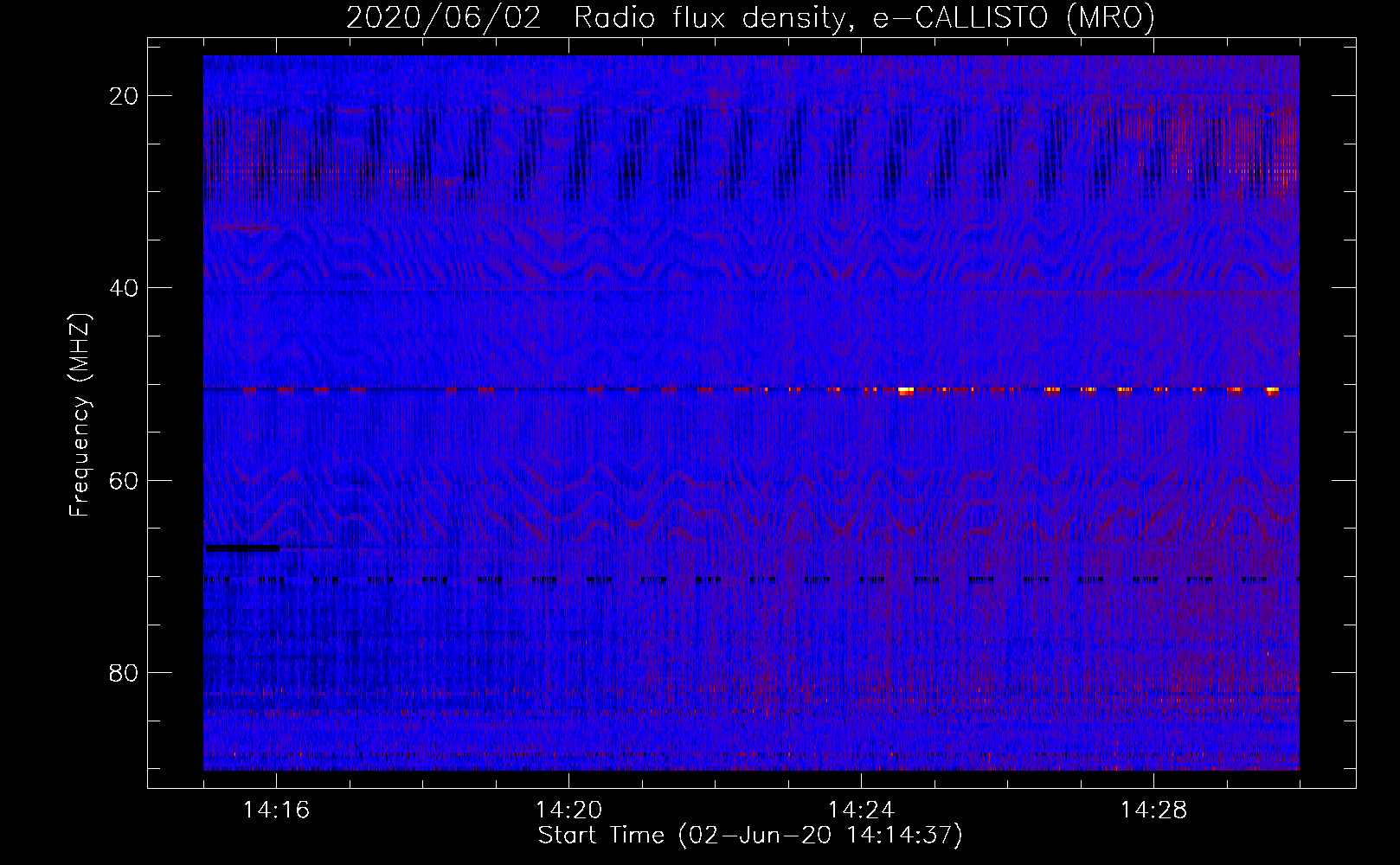The width and height of the screenshot is (1400, 865).
Task: Click the bright yellow burst near 14:24
Action: [906, 391]
